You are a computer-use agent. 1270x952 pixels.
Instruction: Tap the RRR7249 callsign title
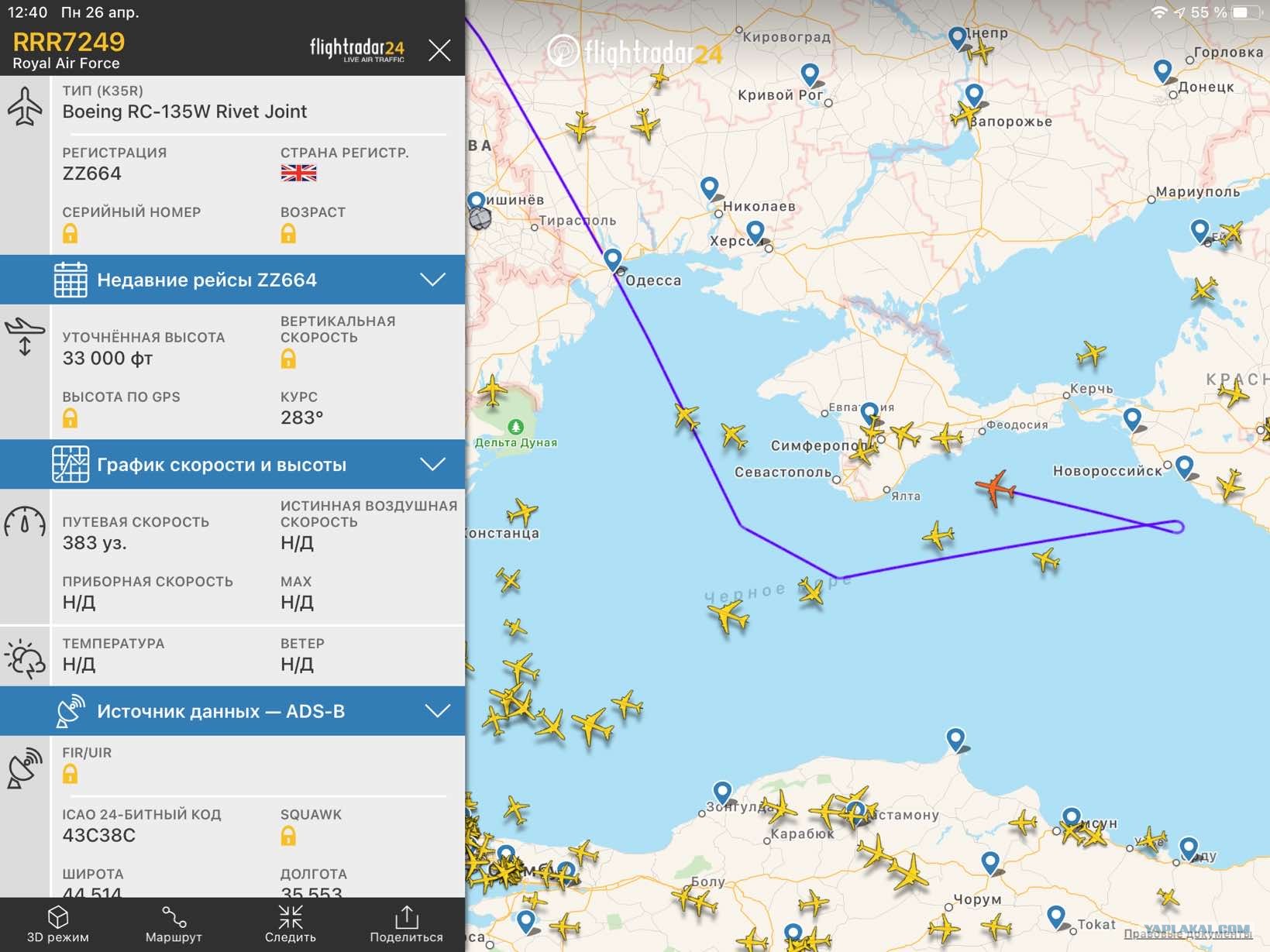click(69, 41)
